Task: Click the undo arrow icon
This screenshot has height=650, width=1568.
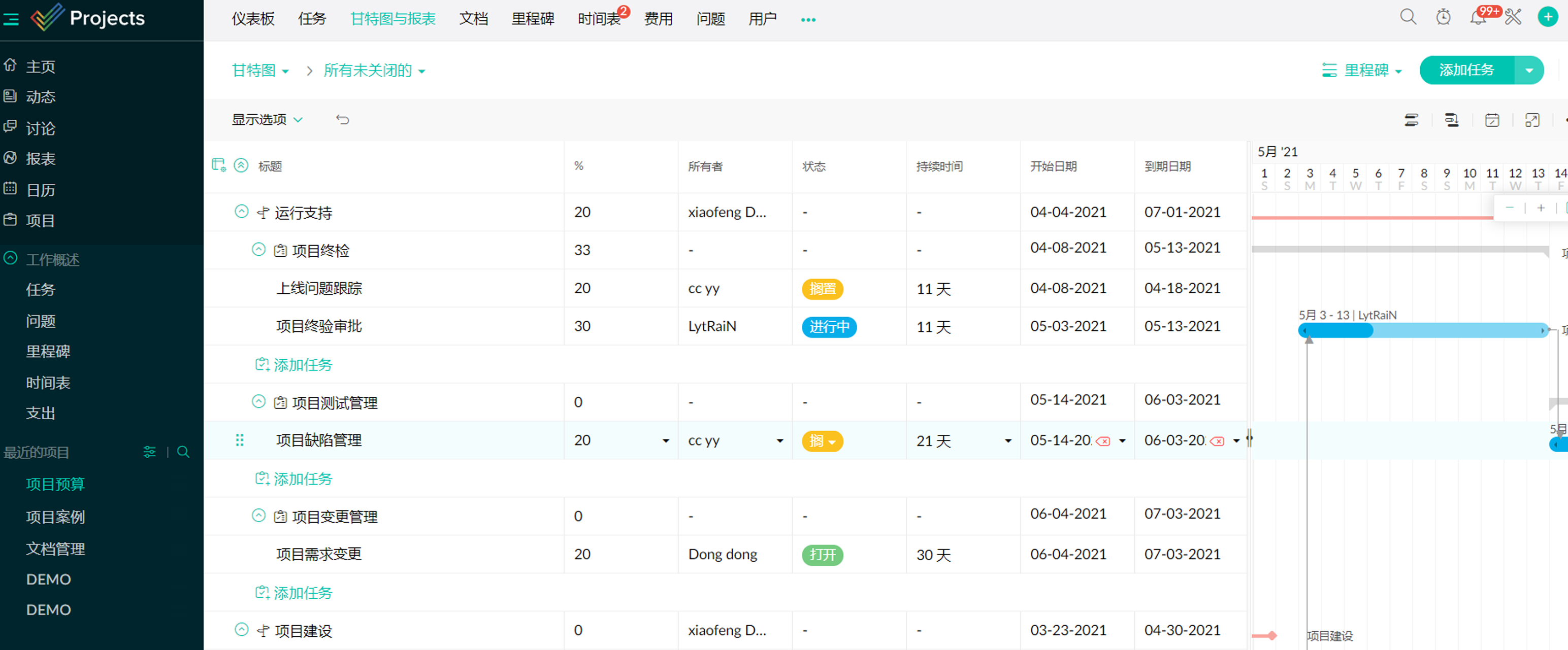Action: [x=343, y=120]
